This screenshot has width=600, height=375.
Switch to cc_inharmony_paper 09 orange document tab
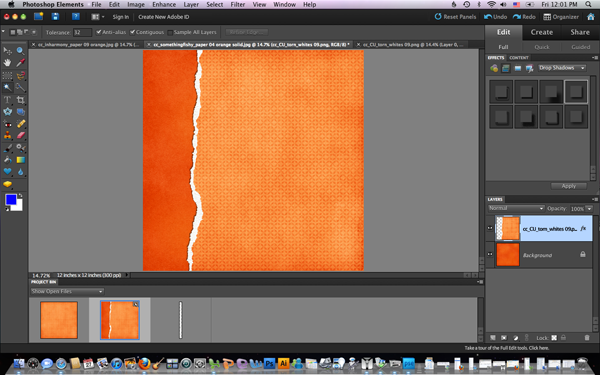(88, 45)
